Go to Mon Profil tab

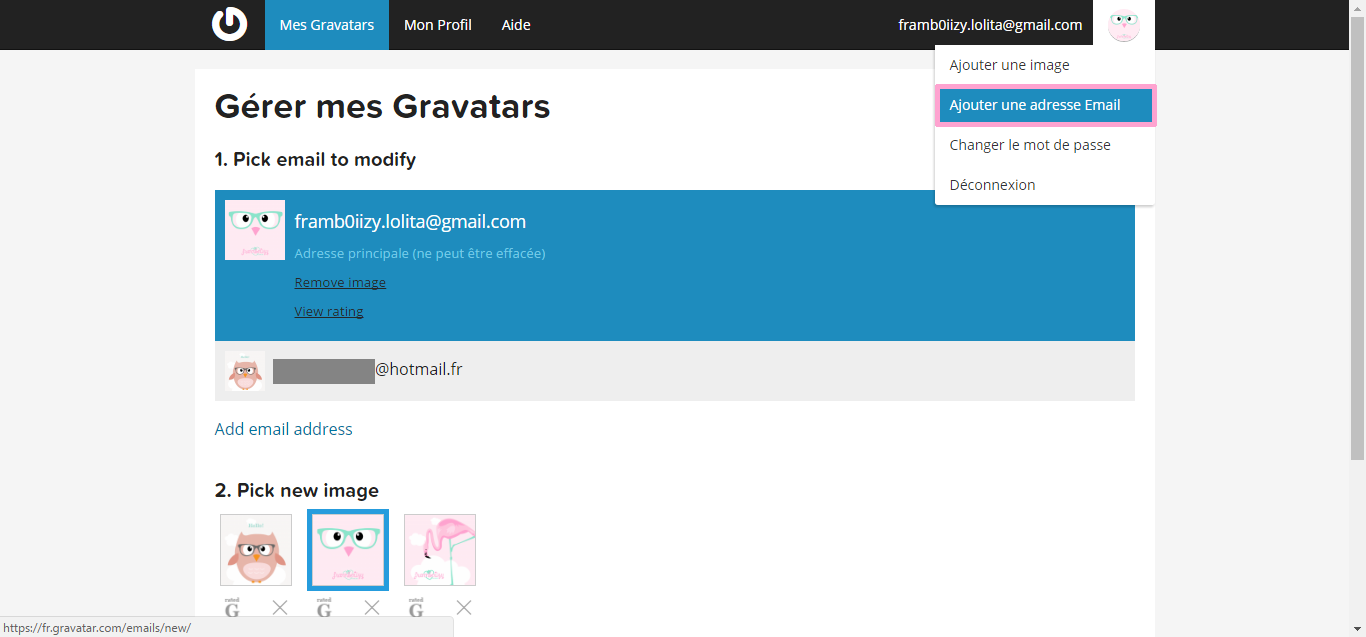438,25
